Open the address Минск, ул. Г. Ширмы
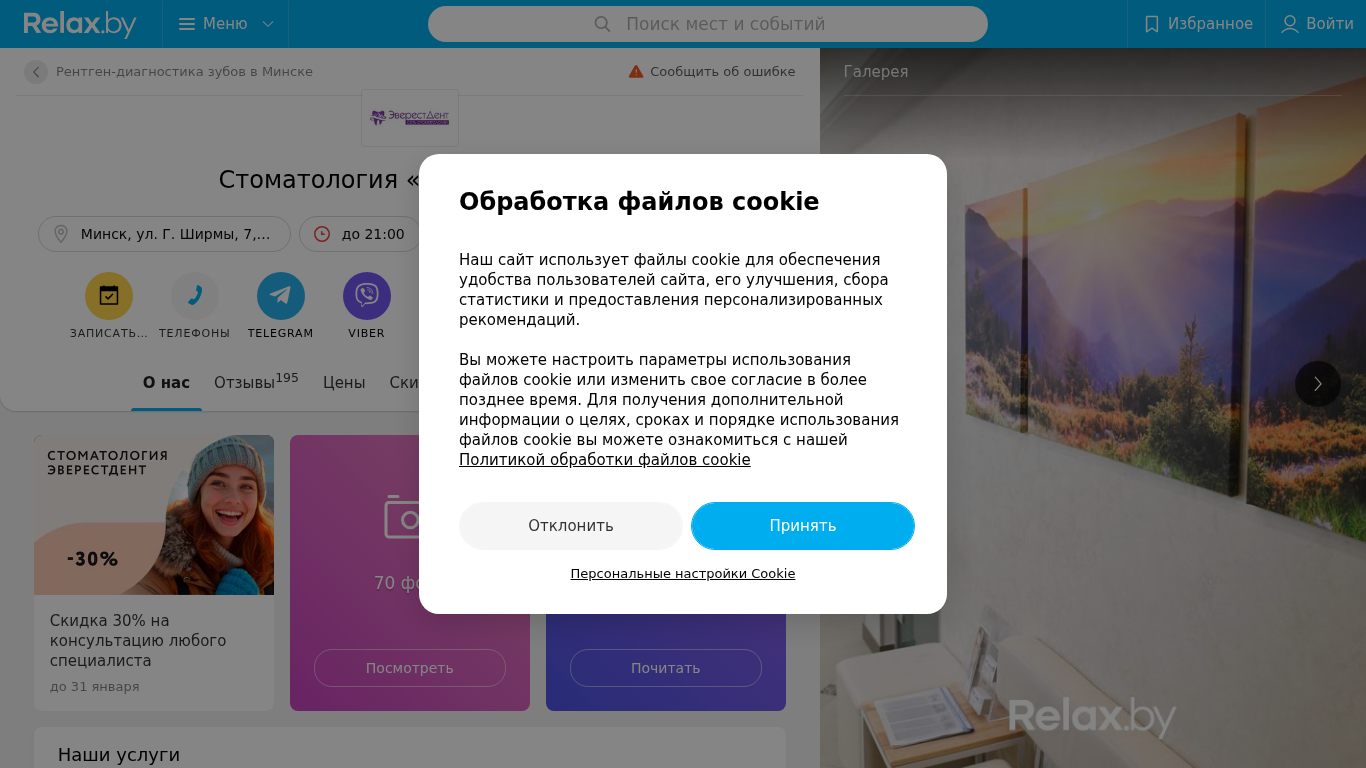 point(164,234)
